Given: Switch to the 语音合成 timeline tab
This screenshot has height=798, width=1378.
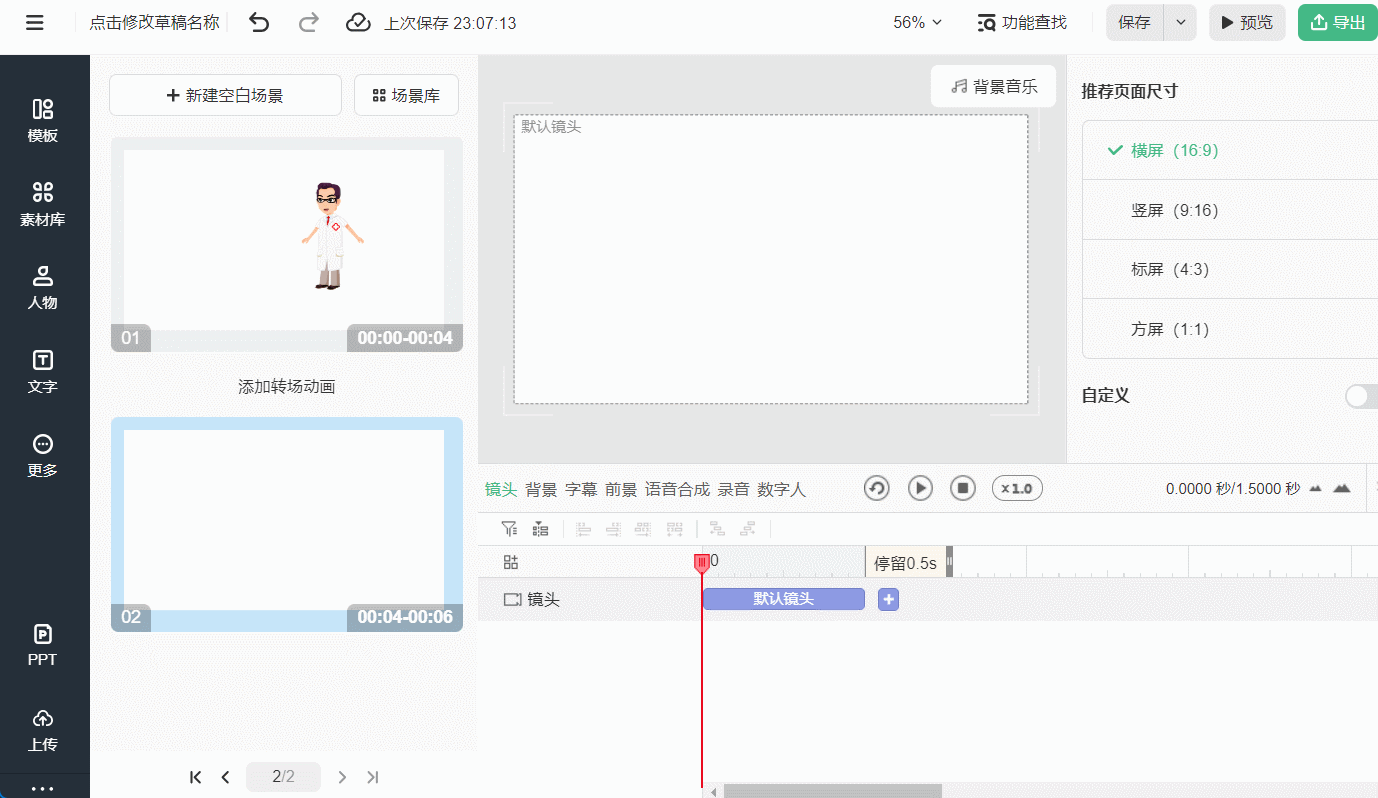Looking at the screenshot, I should 677,489.
